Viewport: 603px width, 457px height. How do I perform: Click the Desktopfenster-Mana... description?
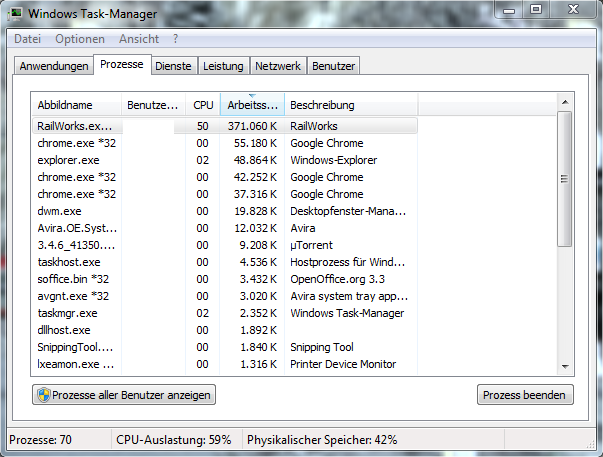point(348,211)
